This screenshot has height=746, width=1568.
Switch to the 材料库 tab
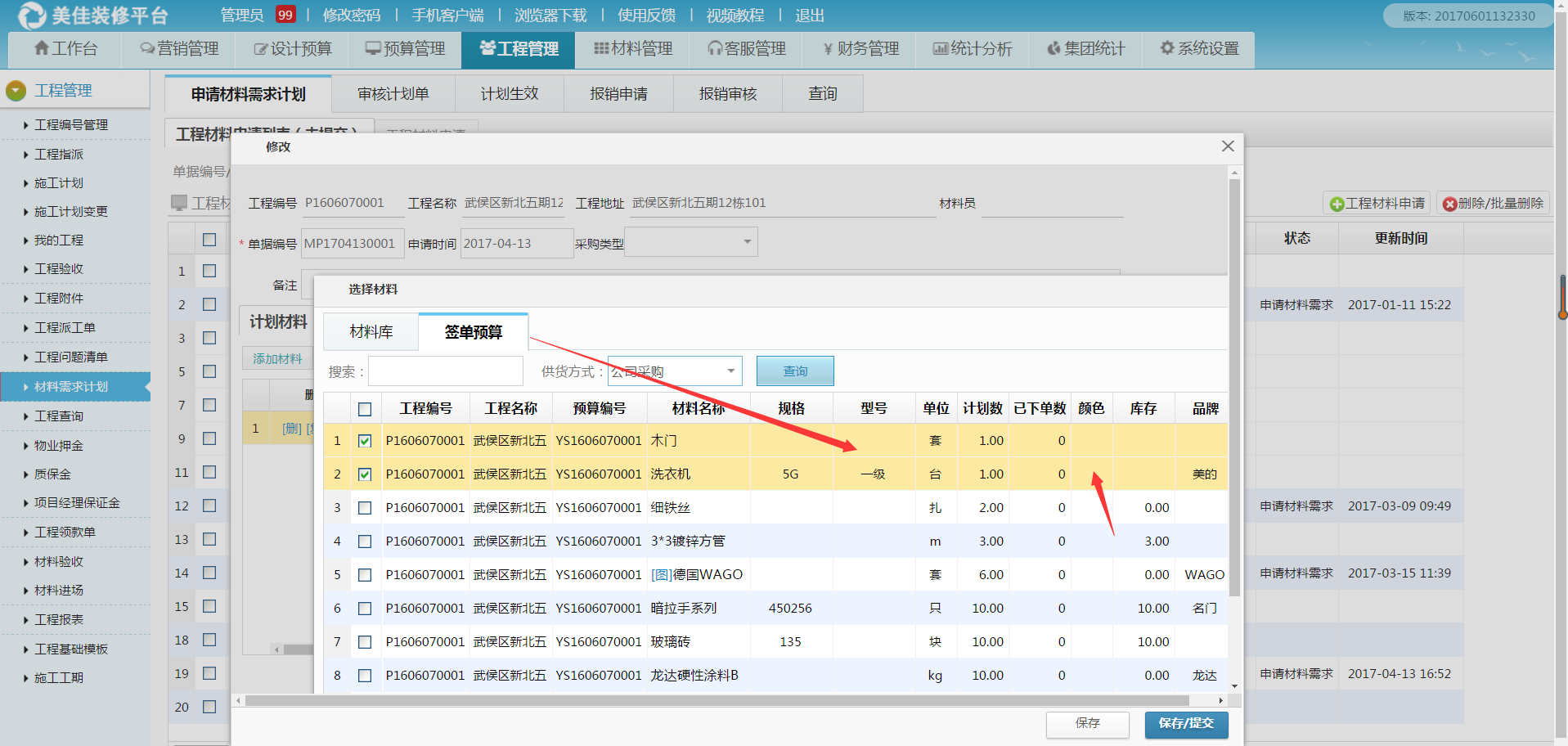pyautogui.click(x=371, y=332)
